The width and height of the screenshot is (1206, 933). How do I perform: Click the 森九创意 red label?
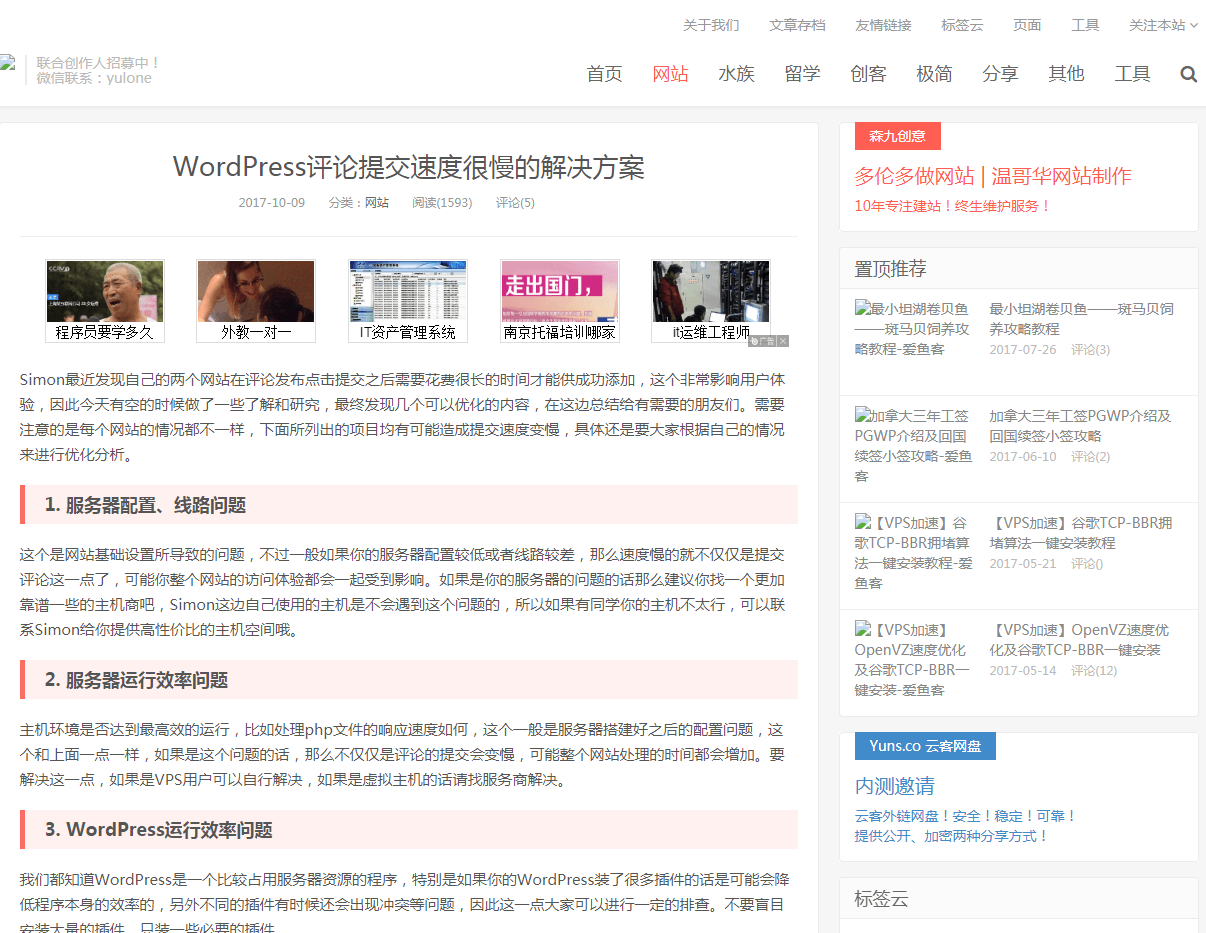897,136
